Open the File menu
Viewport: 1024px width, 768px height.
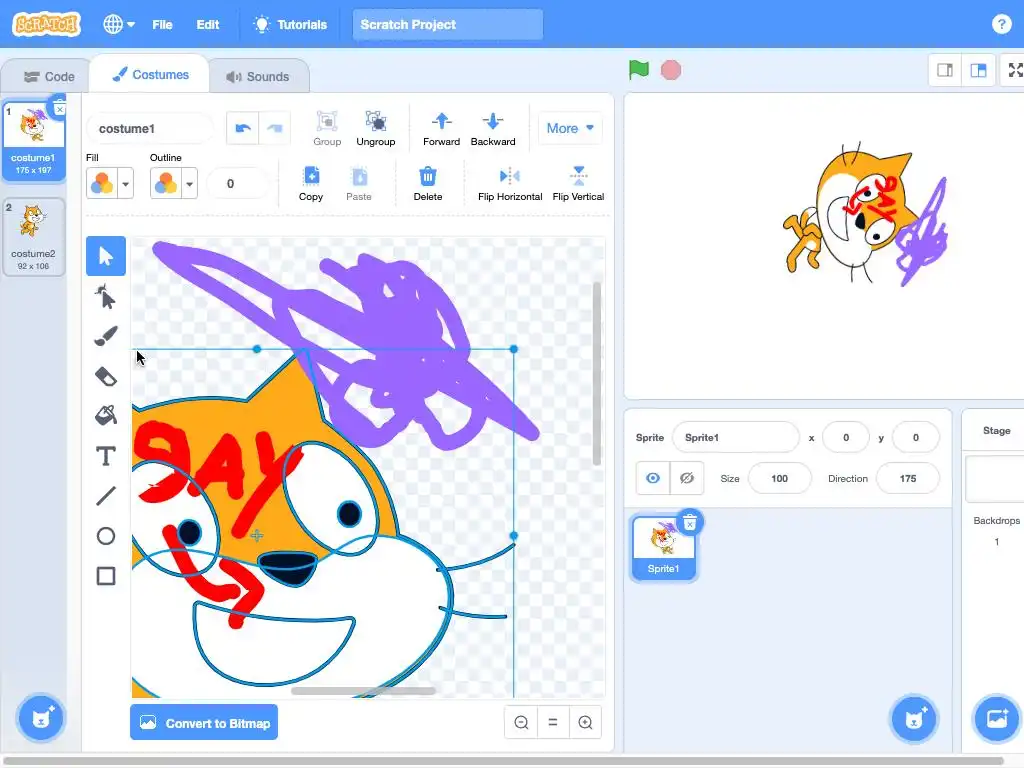162,24
